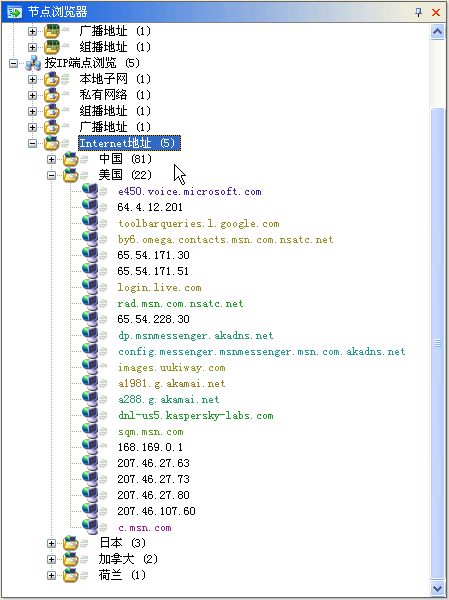Expand the 日本 (3) node
449x600 pixels.
tap(51, 543)
